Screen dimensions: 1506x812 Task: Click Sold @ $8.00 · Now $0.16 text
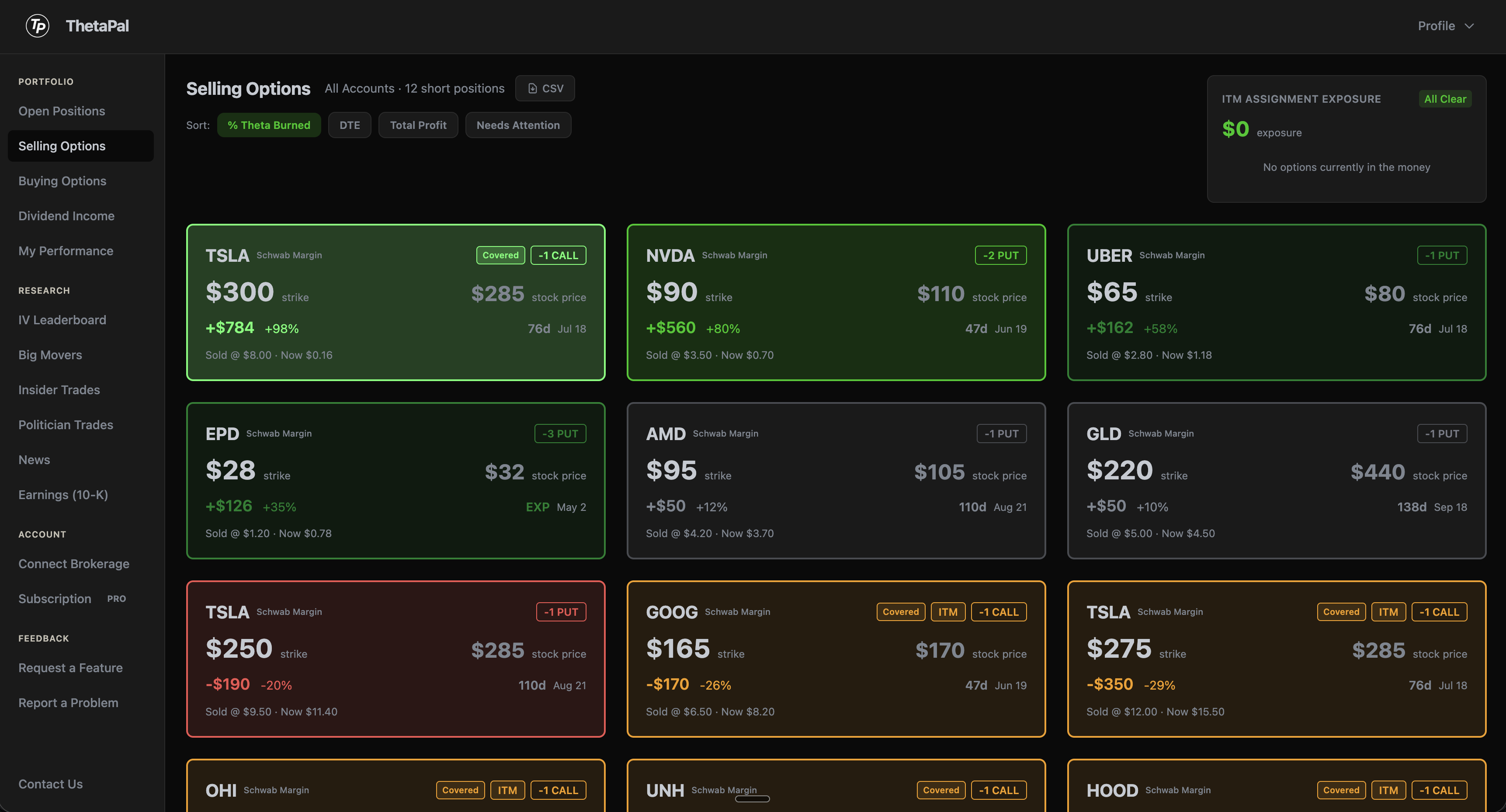(269, 355)
